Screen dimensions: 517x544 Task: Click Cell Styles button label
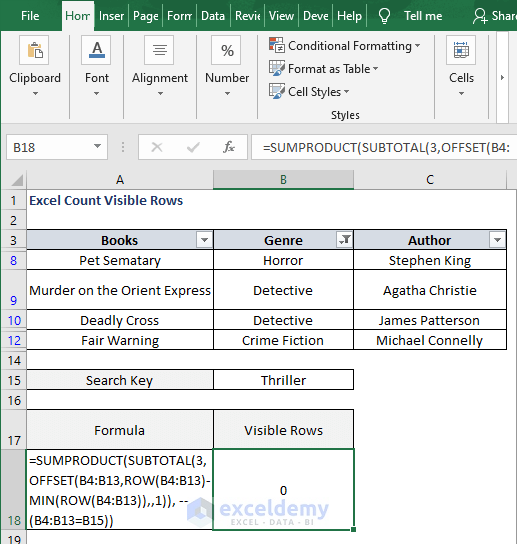pos(314,91)
